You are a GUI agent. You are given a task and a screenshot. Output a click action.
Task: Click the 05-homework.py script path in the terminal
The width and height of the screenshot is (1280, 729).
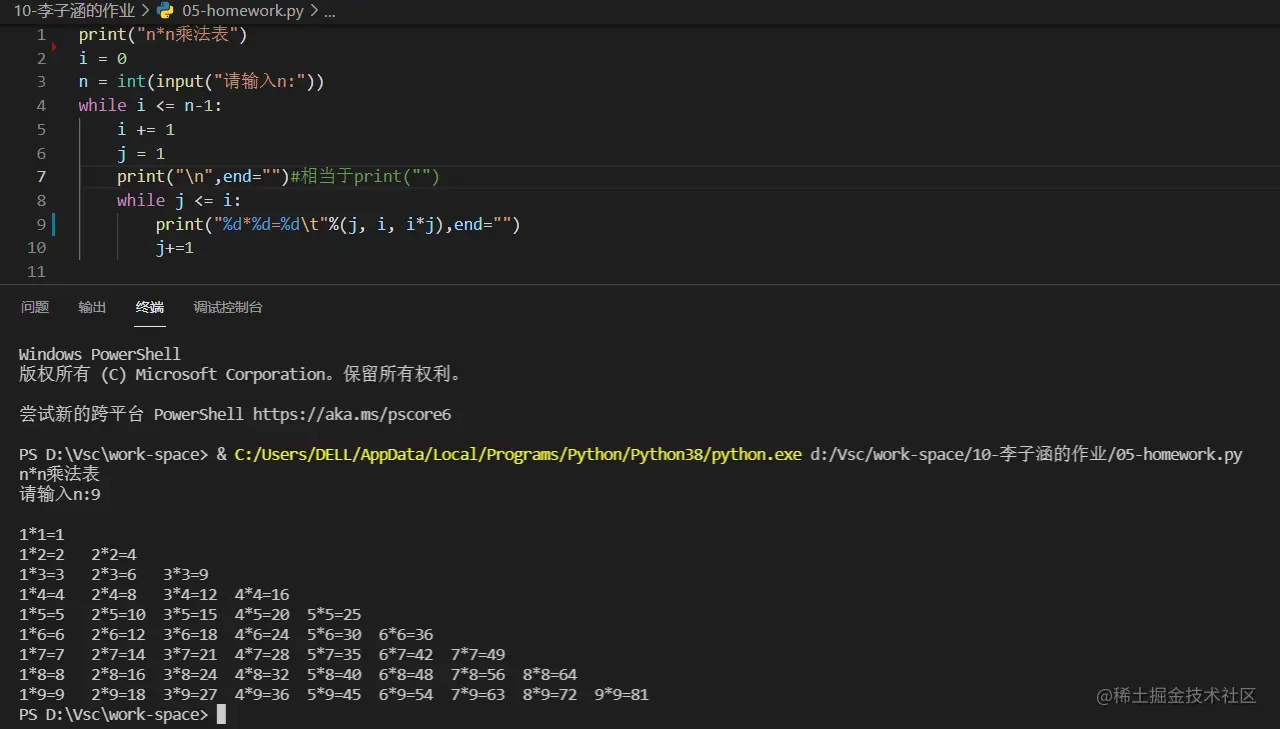1026,454
